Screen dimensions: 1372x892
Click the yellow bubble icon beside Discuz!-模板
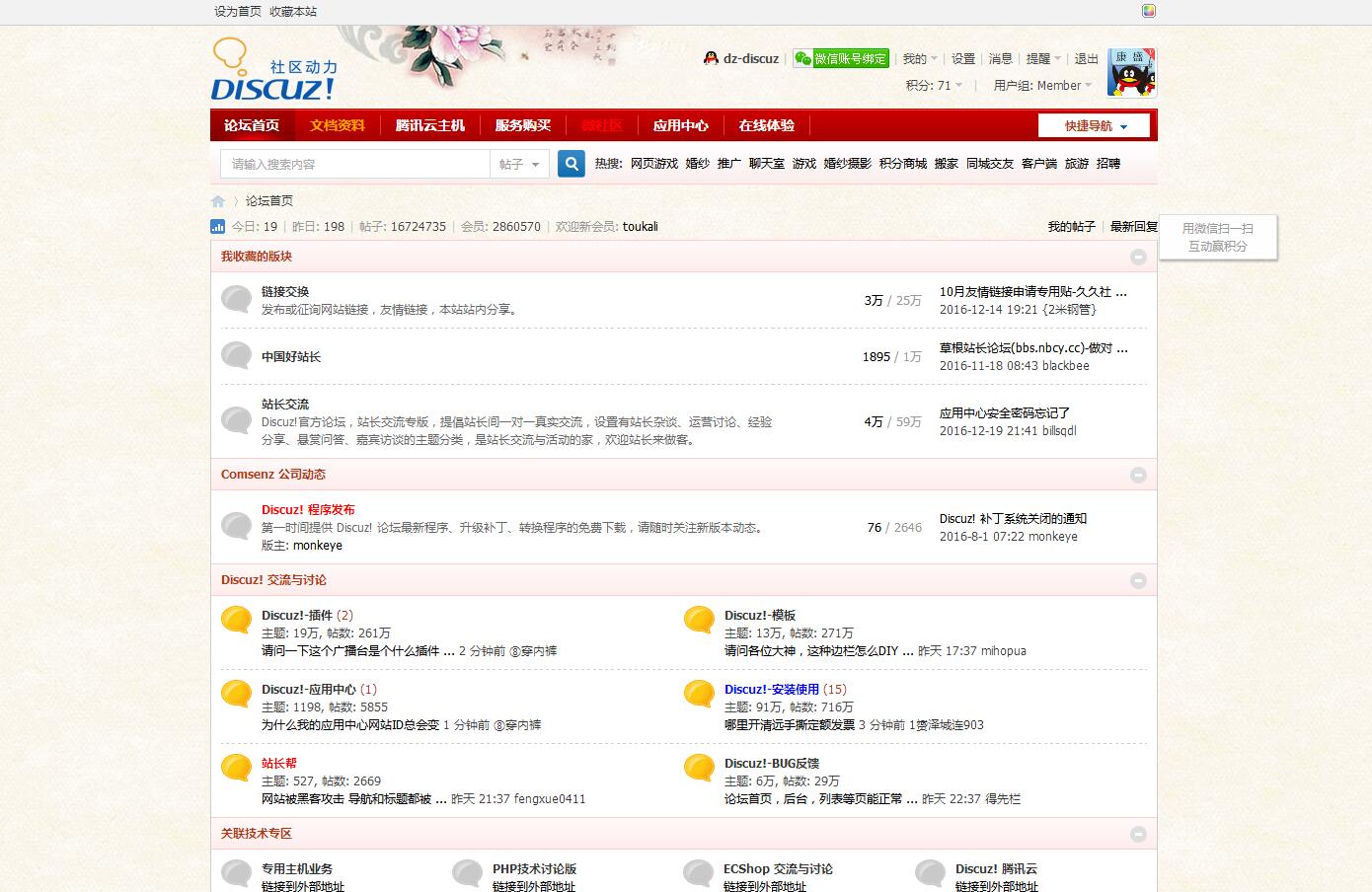click(x=699, y=620)
